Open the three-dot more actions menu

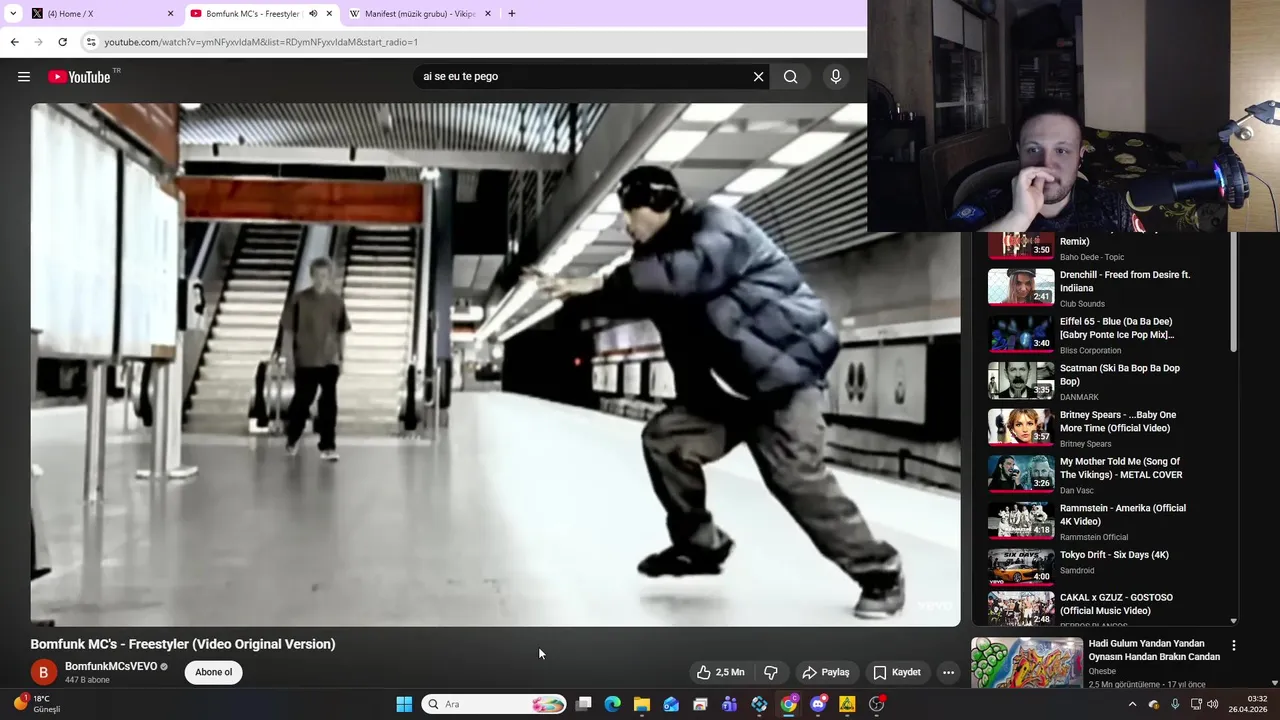[948, 672]
